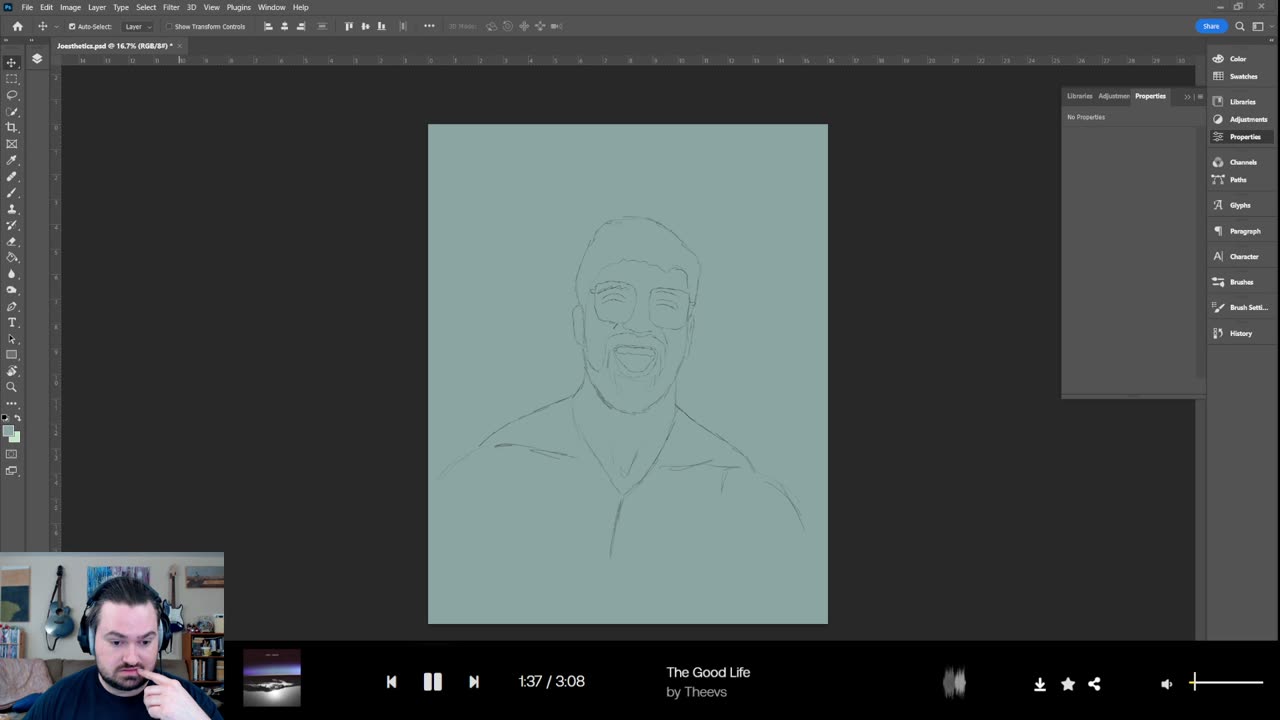Screen dimensions: 1280x720
Task: Select the Horizontal Type tool
Action: click(12, 322)
